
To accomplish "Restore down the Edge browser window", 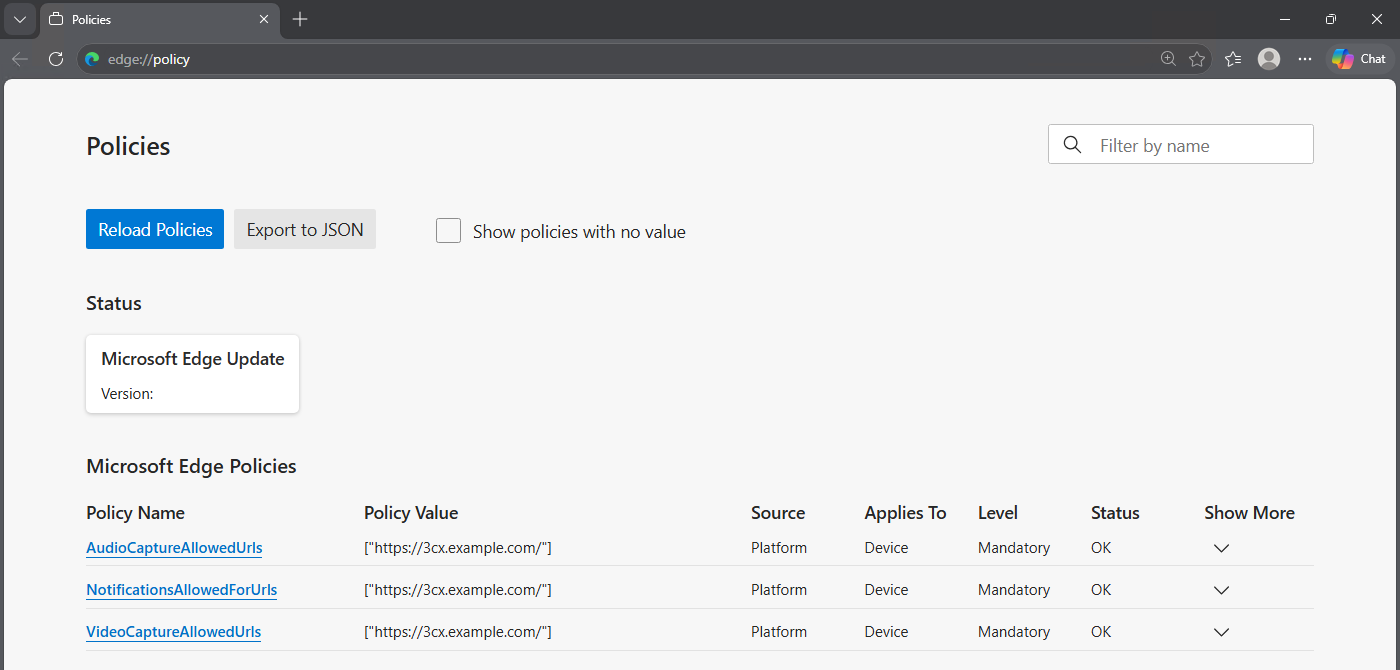I will [1331, 19].
